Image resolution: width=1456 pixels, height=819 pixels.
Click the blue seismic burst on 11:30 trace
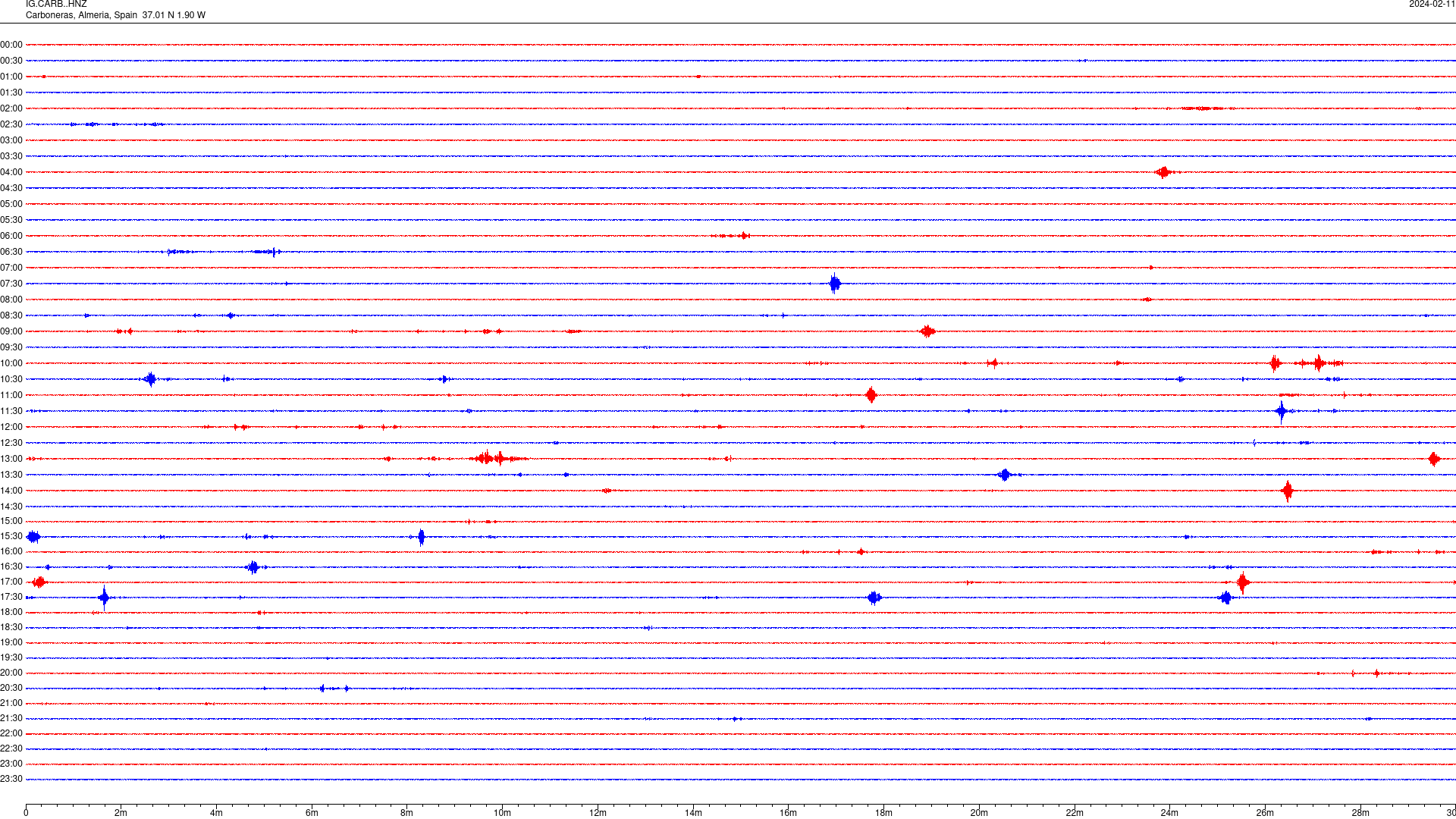(1282, 411)
